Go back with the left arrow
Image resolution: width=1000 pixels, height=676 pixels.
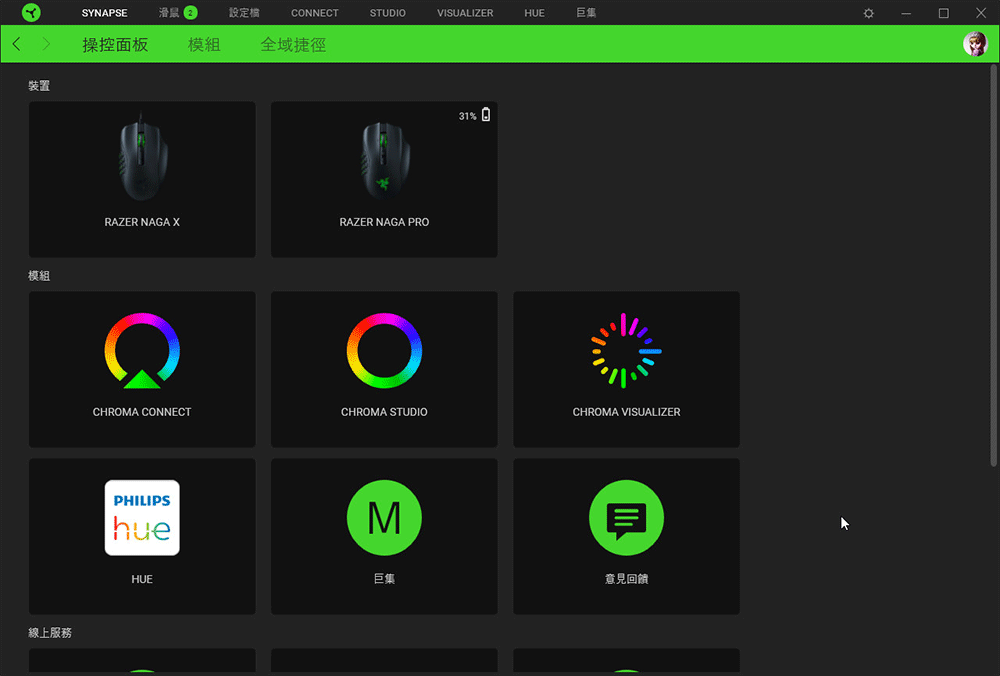pyautogui.click(x=17, y=44)
